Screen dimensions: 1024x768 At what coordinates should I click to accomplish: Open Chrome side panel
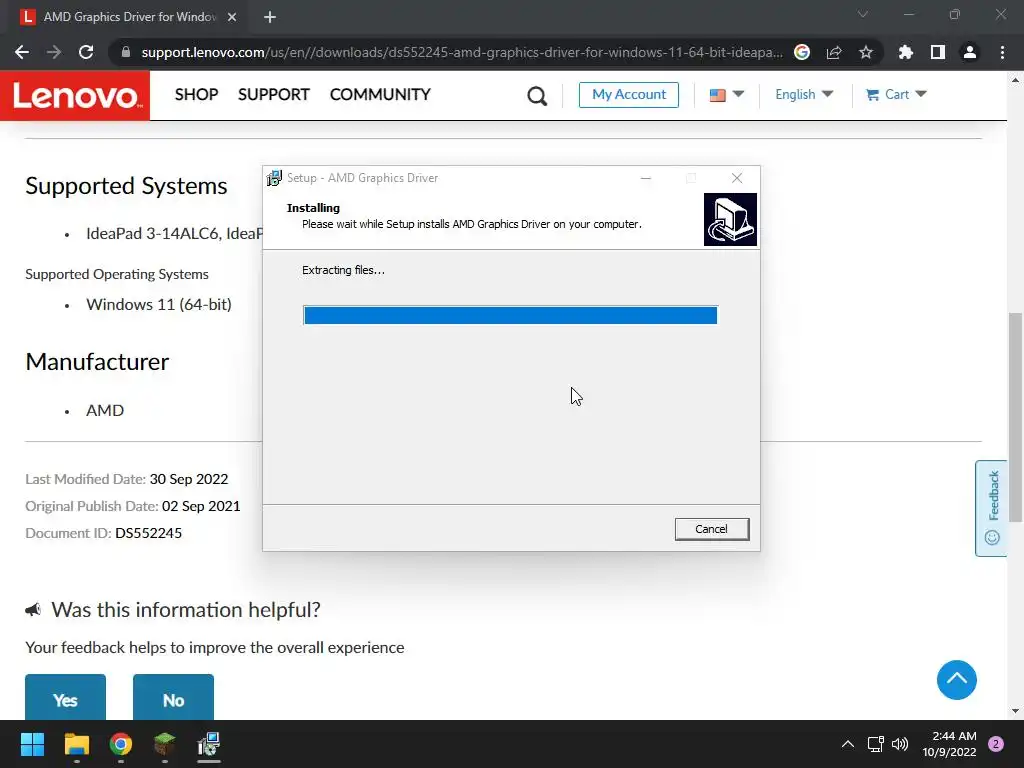coord(938,52)
